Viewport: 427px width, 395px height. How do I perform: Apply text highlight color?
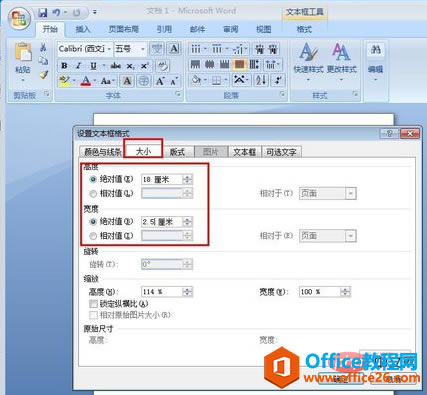(x=64, y=81)
